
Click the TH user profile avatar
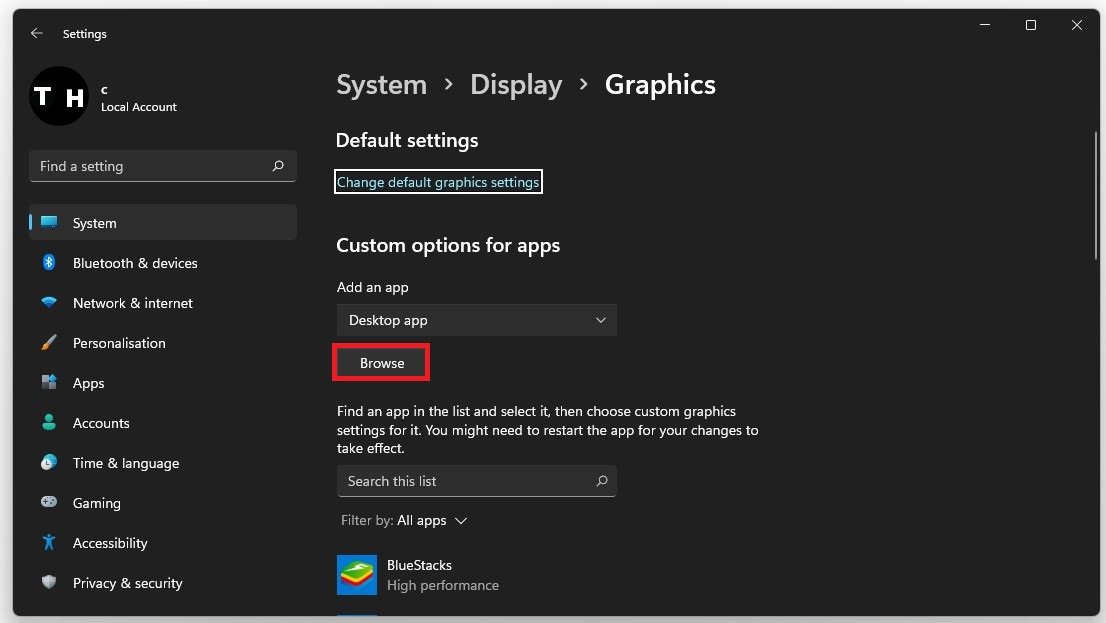click(59, 96)
